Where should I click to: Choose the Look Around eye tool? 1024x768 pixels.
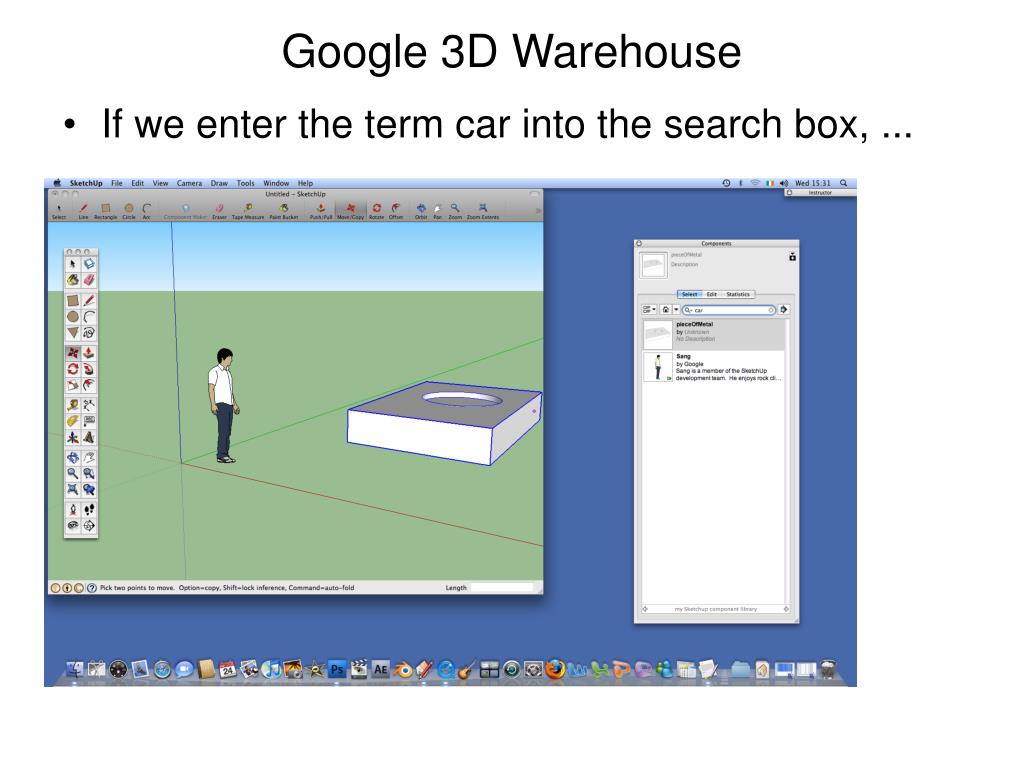point(72,526)
